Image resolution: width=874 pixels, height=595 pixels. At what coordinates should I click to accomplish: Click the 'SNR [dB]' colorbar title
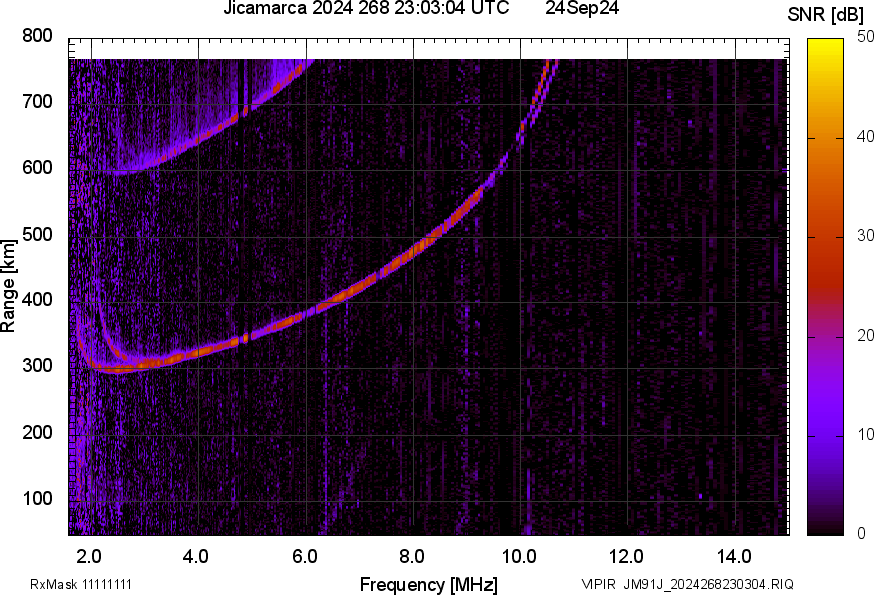[x=826, y=14]
